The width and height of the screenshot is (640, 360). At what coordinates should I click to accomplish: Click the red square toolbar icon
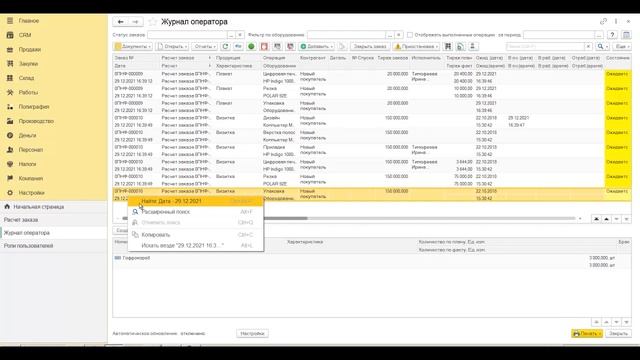point(264,47)
